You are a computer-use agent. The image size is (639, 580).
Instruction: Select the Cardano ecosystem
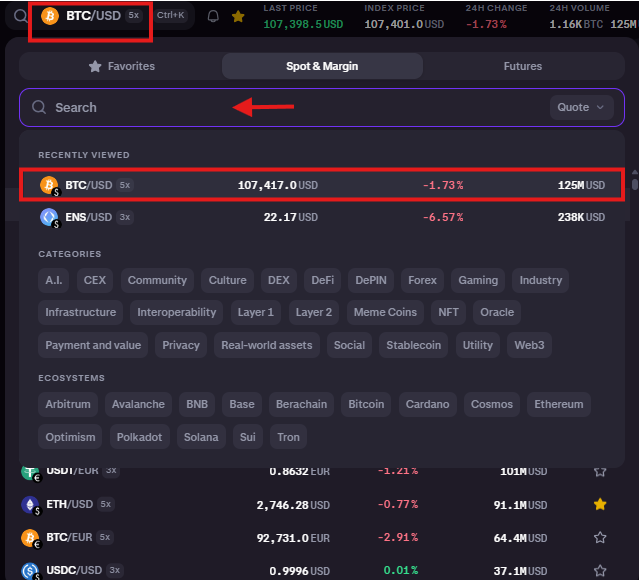click(x=427, y=404)
